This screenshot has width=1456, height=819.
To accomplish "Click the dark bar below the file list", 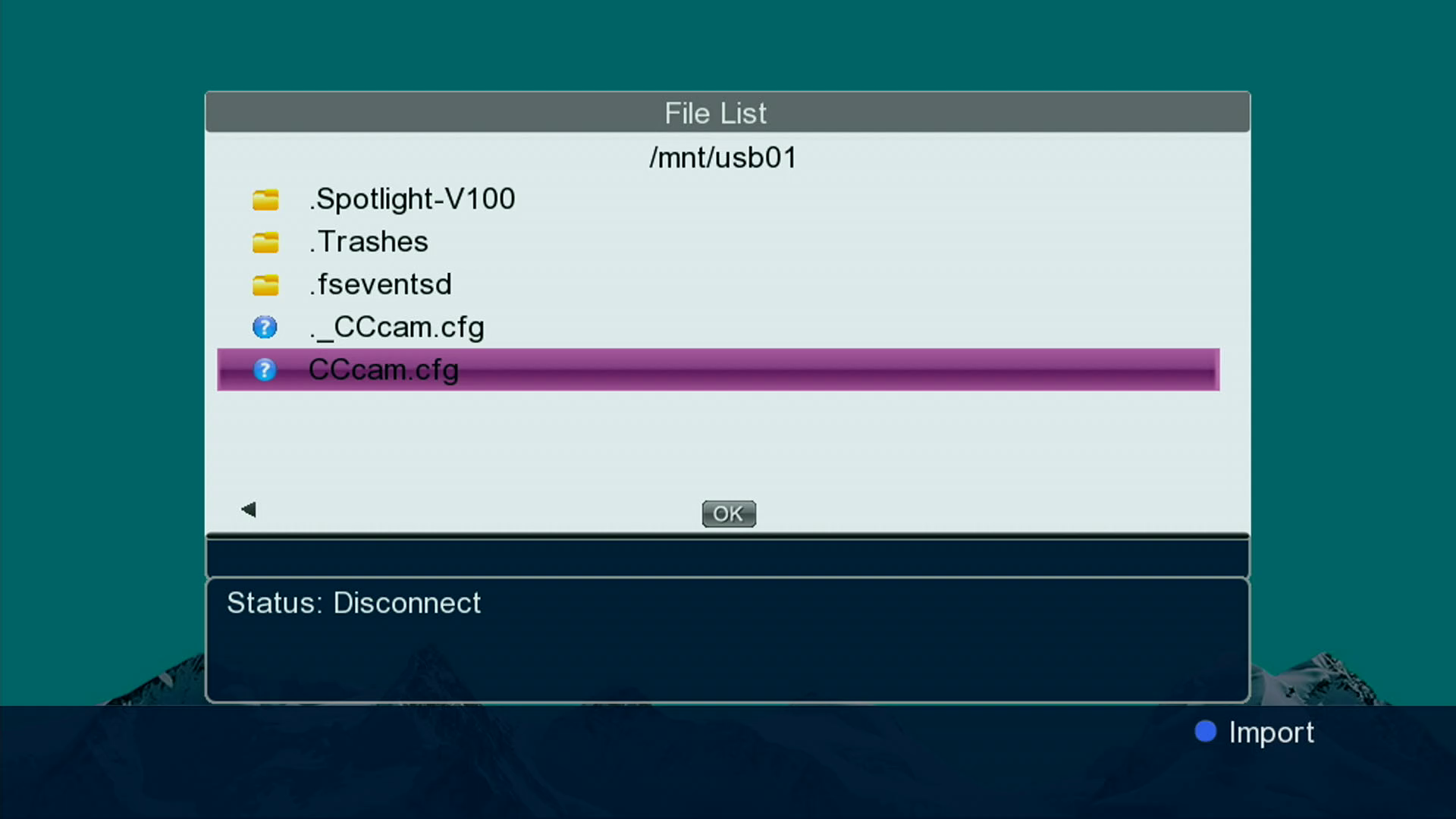I will (727, 557).
